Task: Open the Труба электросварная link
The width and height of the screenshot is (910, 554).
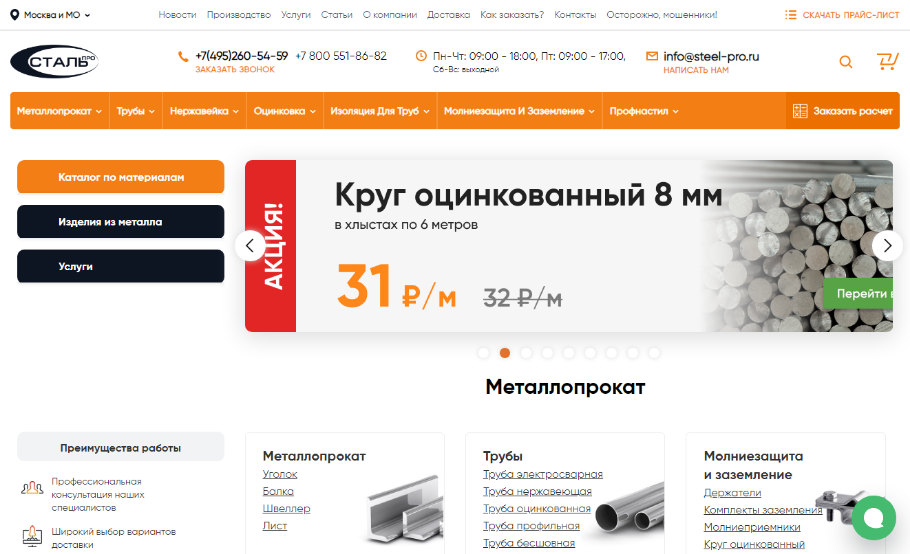Action: (543, 474)
